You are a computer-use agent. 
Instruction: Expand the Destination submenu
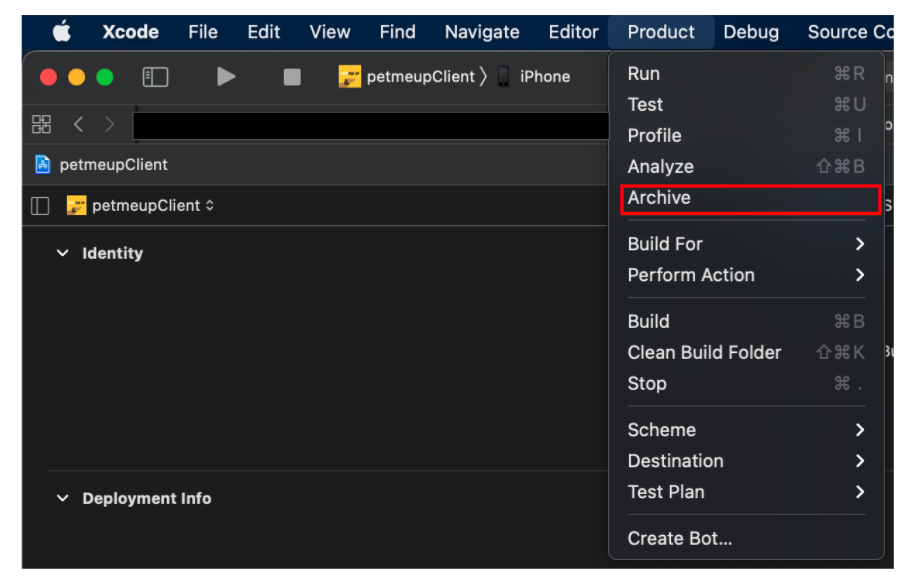(746, 462)
